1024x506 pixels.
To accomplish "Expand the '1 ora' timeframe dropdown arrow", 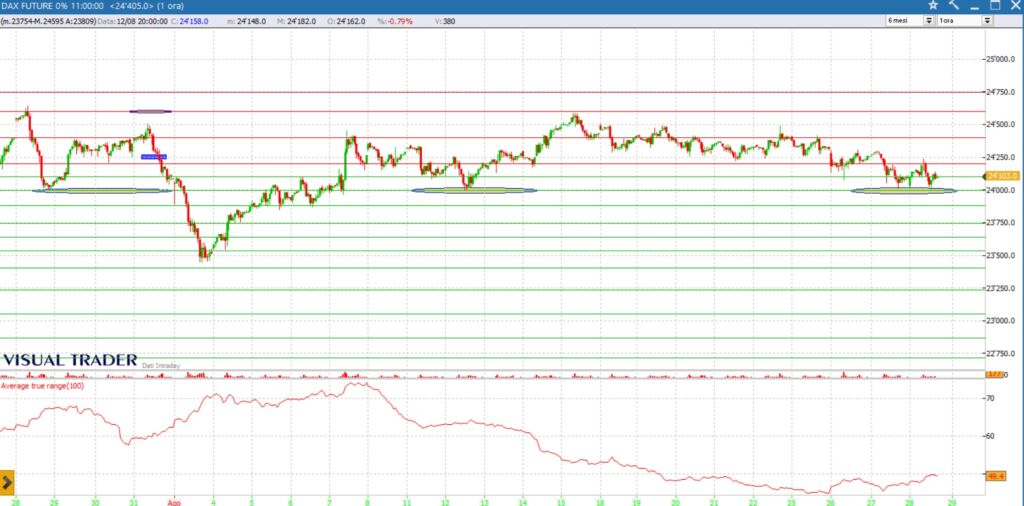I will [x=987, y=21].
